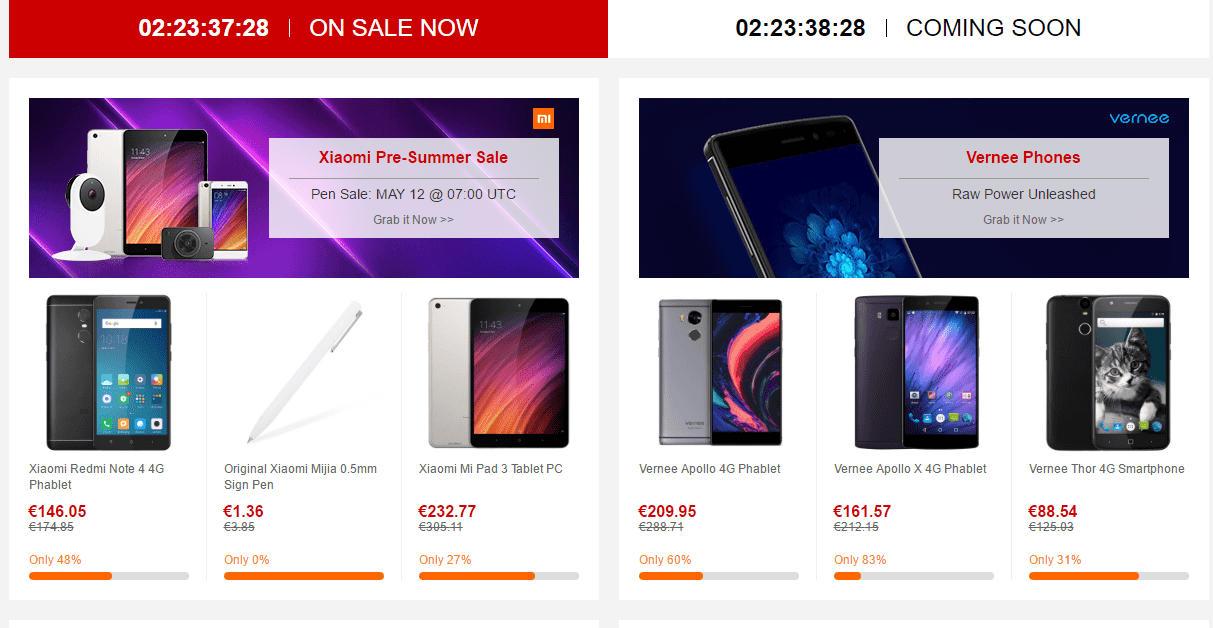1213x628 pixels.
Task: Click the orange Mi logo icon
Action: pyautogui.click(x=543, y=119)
